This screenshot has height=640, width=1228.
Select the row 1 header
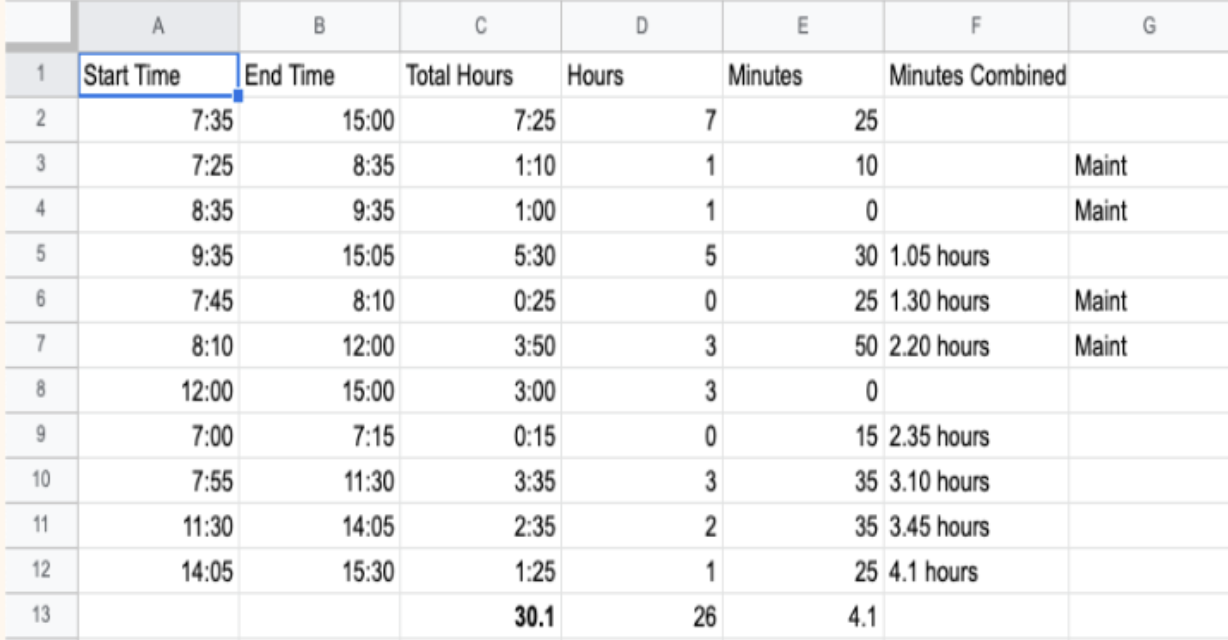tap(40, 75)
